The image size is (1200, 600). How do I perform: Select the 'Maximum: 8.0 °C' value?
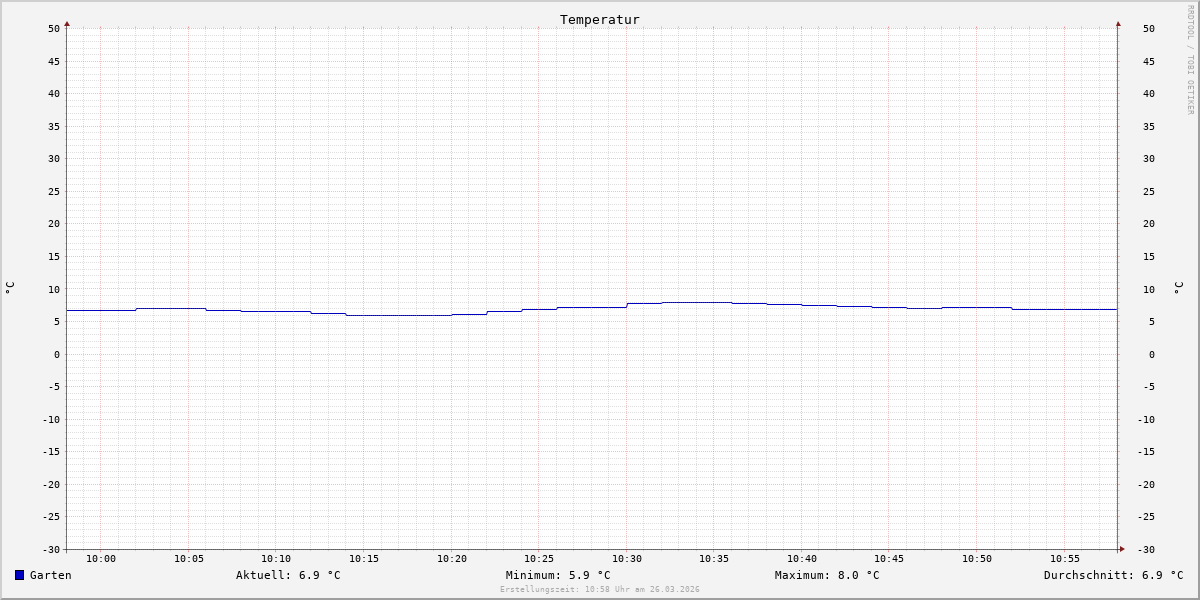(827, 575)
